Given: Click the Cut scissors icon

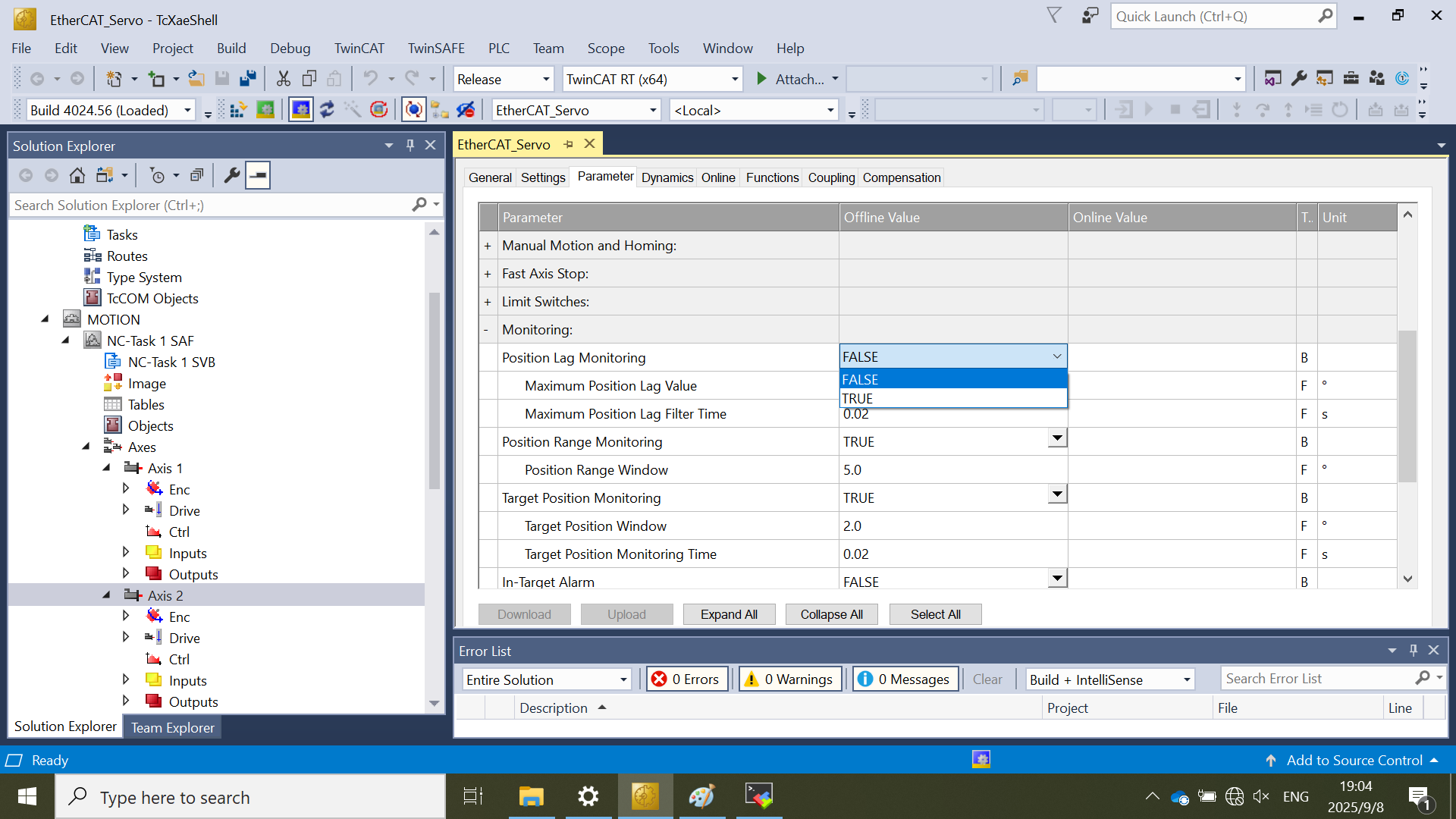Looking at the screenshot, I should pos(284,79).
